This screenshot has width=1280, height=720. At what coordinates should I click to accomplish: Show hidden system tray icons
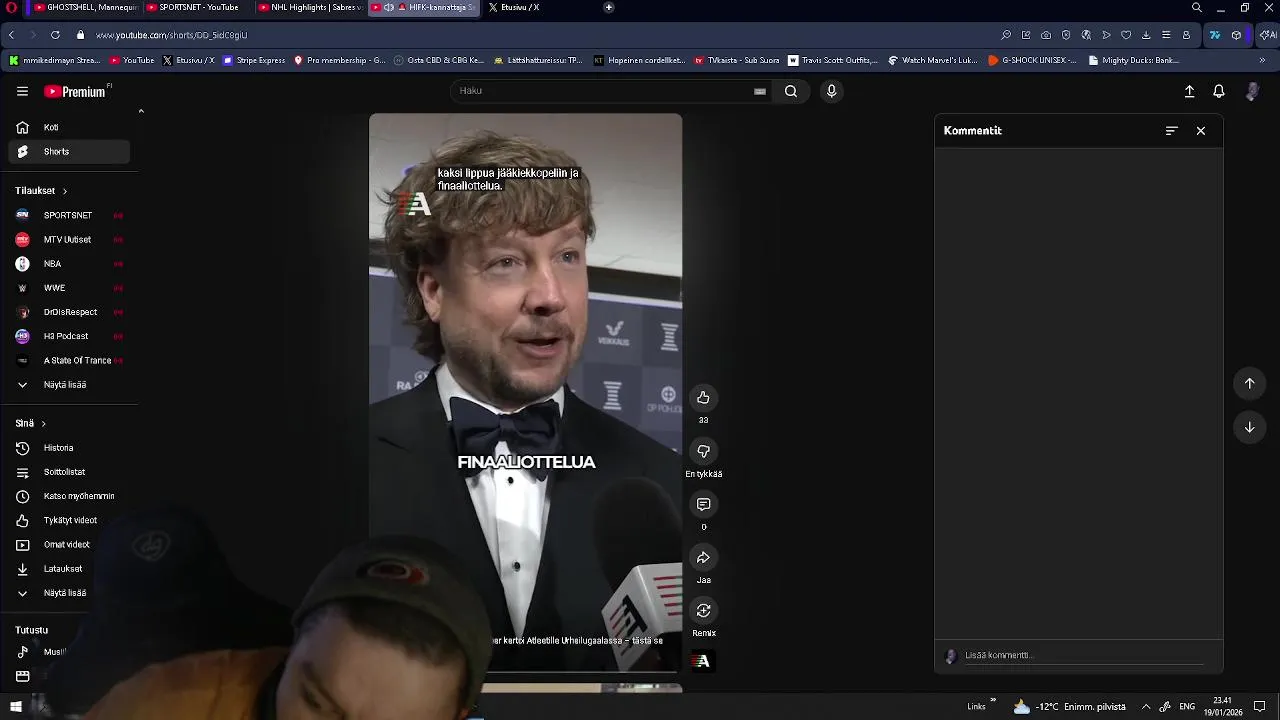[x=1146, y=707]
